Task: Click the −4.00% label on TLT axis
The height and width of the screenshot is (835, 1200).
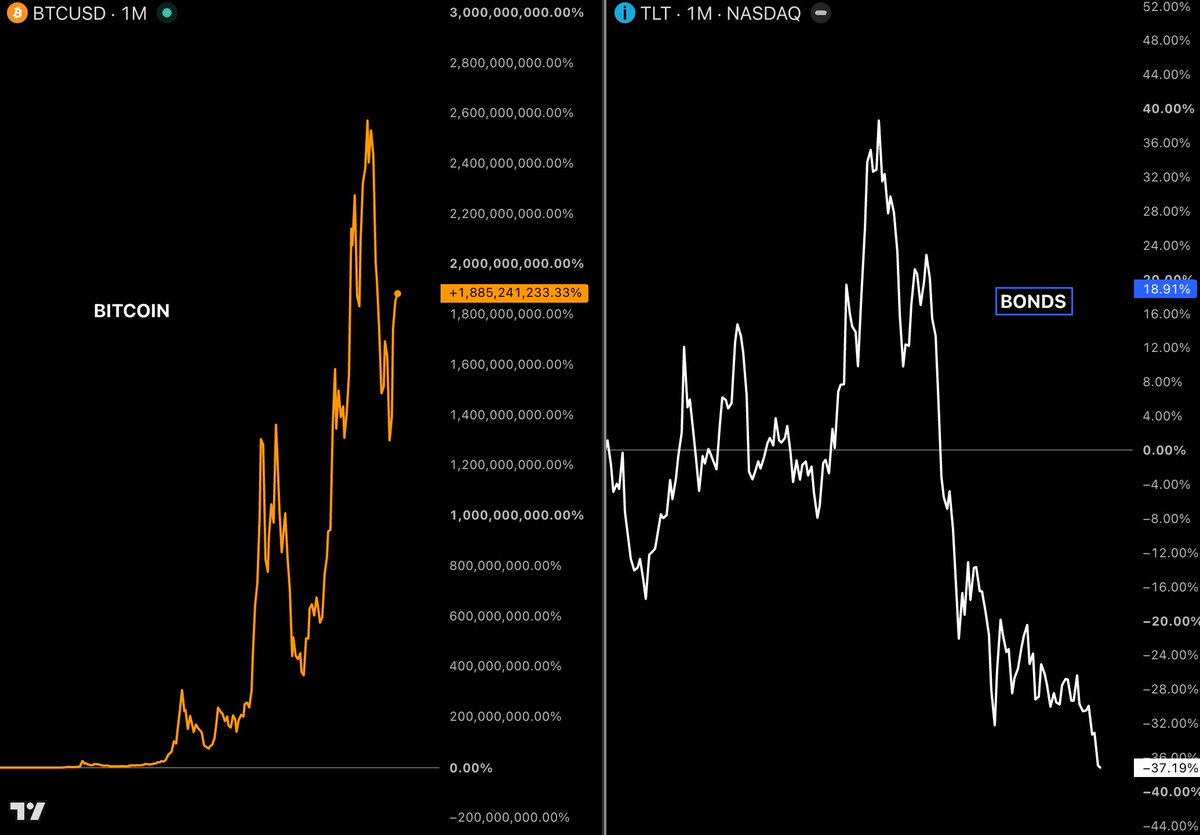Action: [1167, 484]
